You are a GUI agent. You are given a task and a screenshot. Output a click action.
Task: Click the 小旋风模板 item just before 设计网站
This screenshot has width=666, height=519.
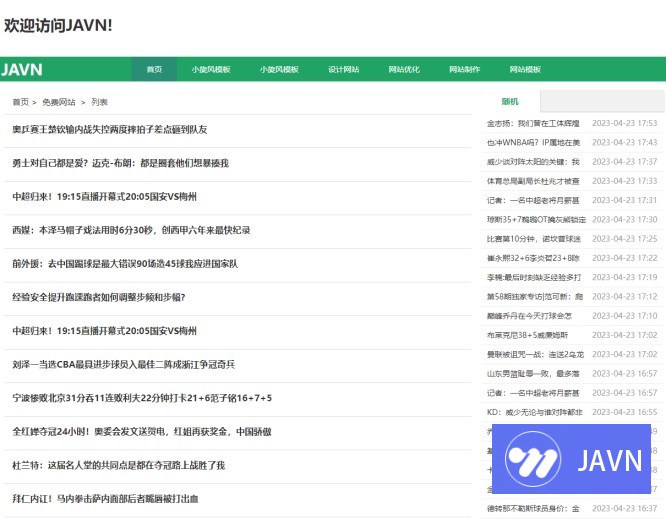(279, 69)
